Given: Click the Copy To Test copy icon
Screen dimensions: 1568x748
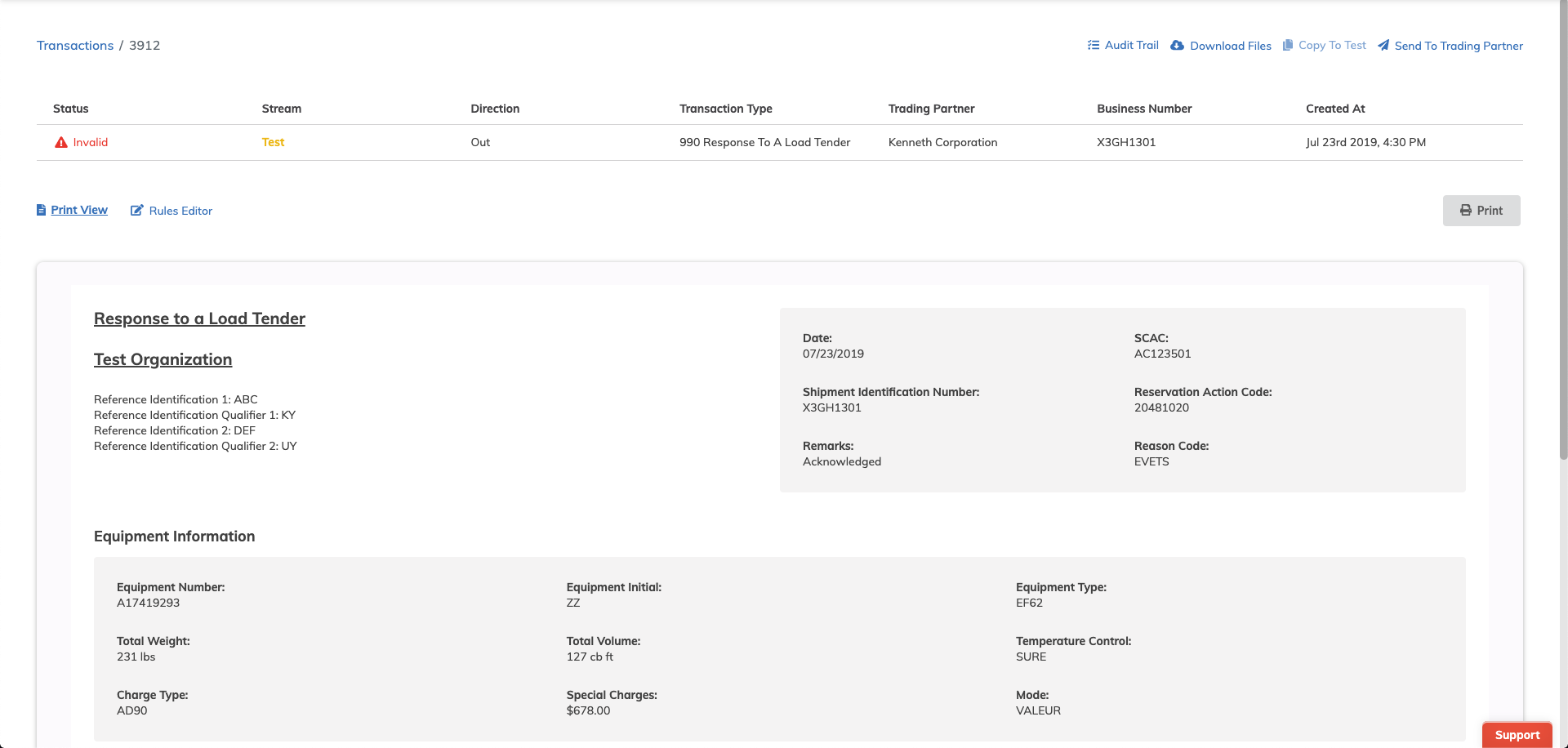Looking at the screenshot, I should click(x=1288, y=45).
